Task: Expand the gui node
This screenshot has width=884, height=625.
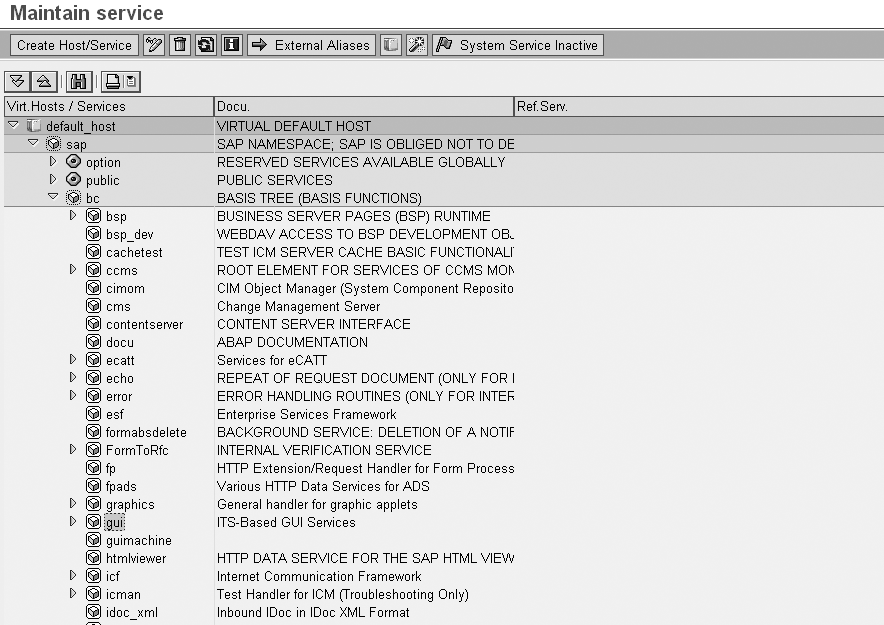Action: pos(73,522)
